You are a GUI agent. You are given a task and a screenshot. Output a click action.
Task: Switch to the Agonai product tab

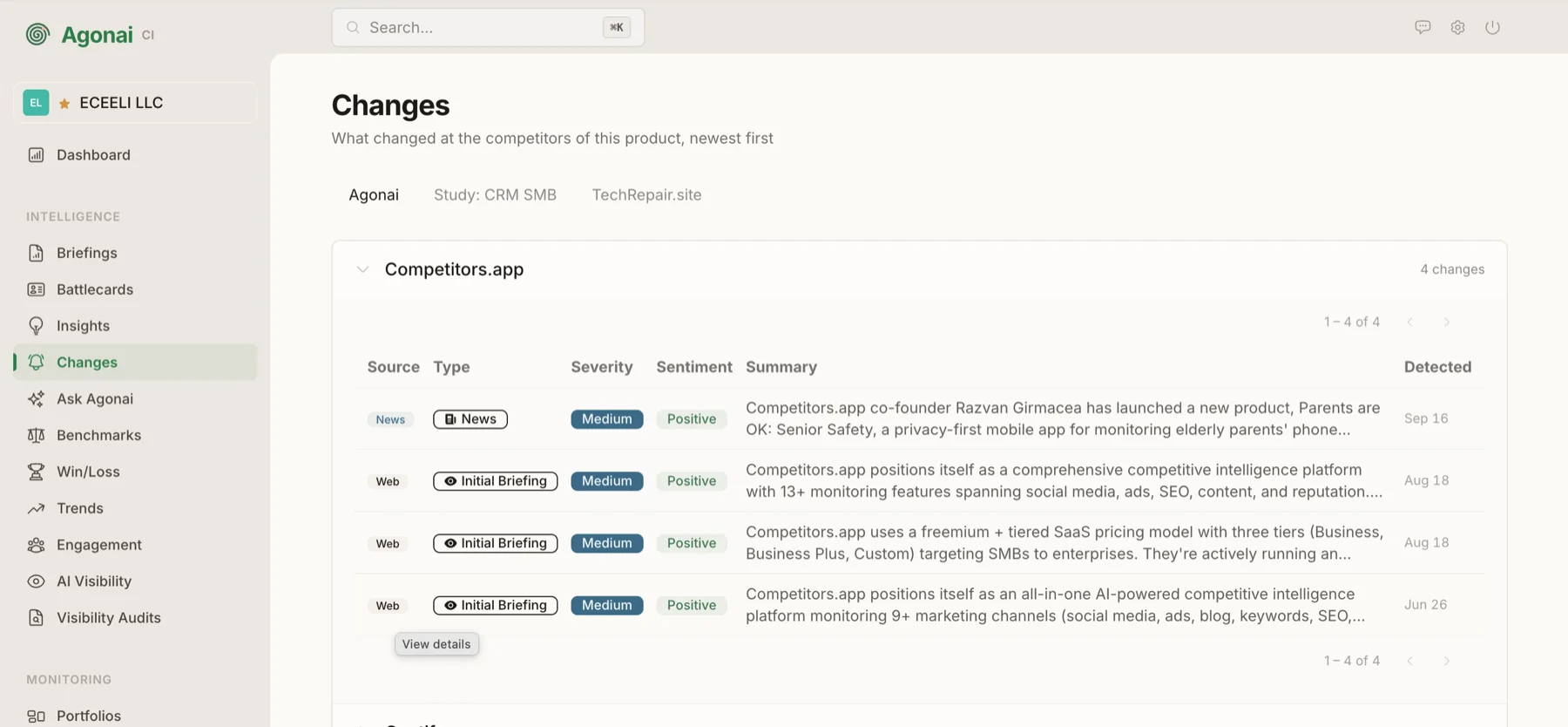click(374, 194)
